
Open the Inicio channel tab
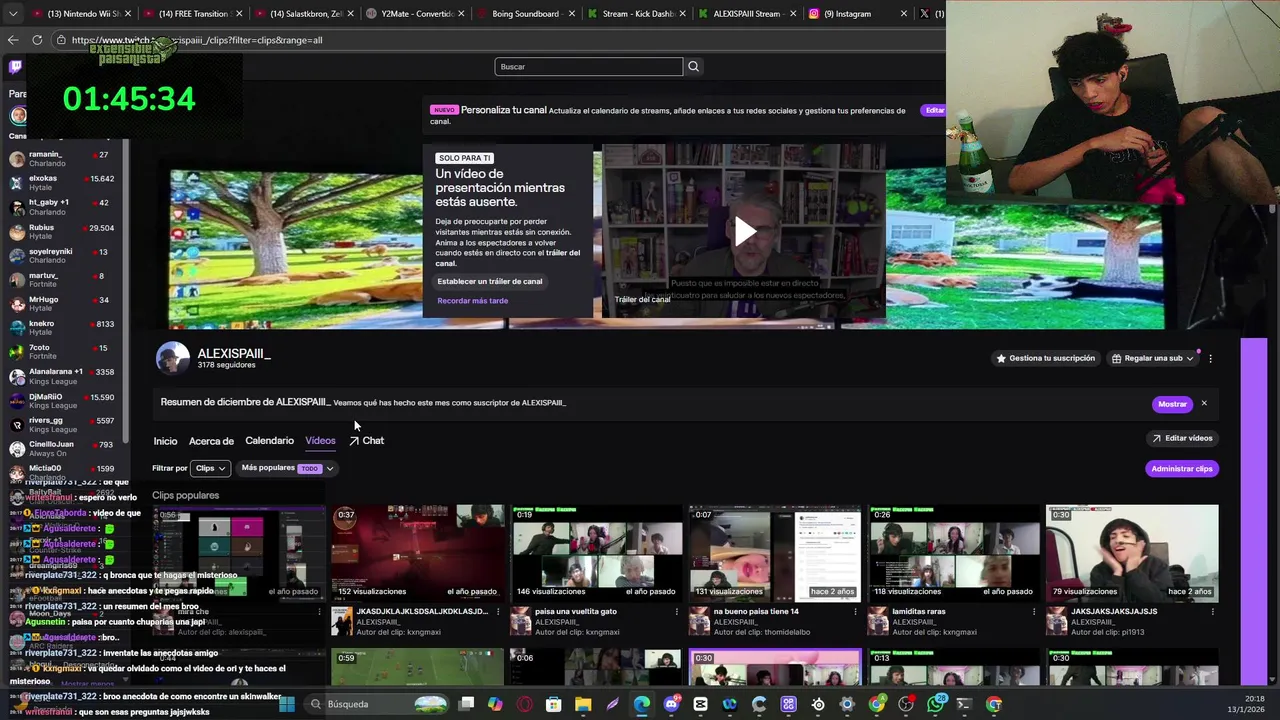(165, 441)
